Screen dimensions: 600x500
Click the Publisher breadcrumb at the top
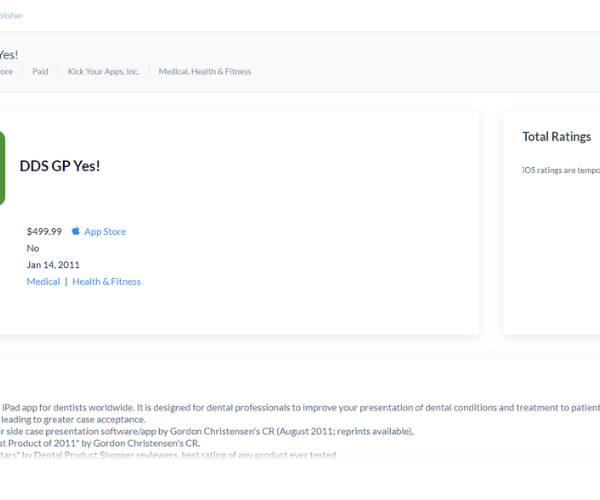coord(11,16)
